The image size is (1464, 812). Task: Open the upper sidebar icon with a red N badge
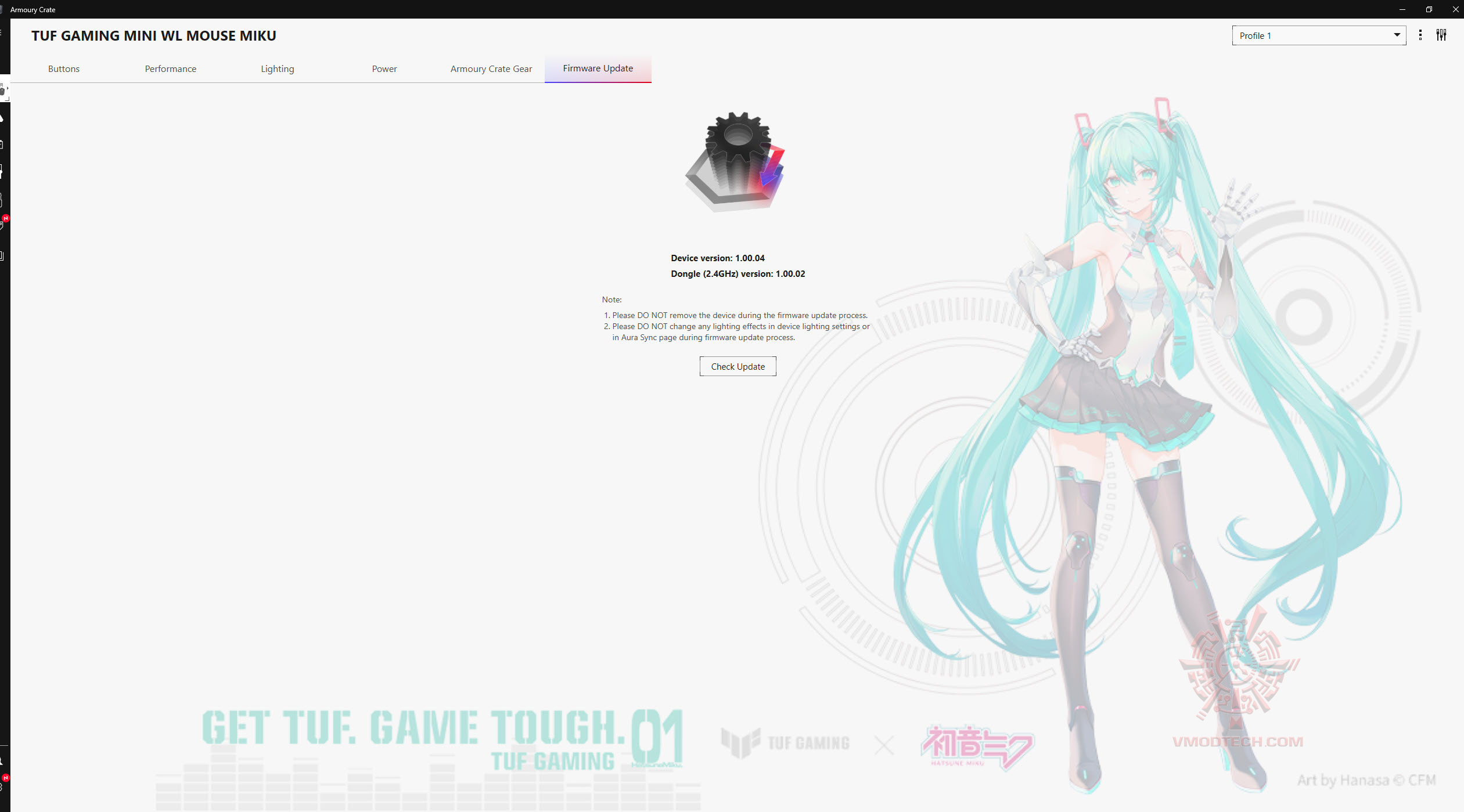[3, 223]
